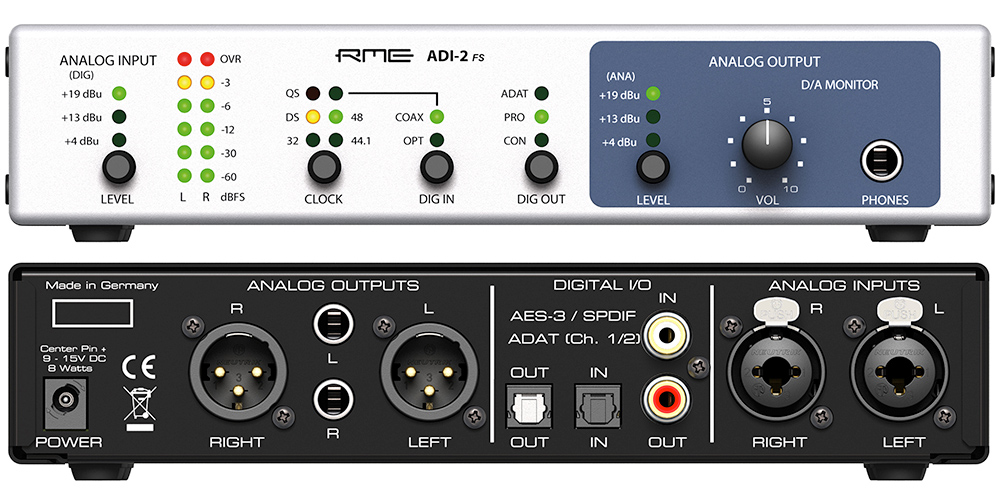The width and height of the screenshot is (1000, 500).
Task: Click the L analog output TRS jack
Action: (x=333, y=325)
